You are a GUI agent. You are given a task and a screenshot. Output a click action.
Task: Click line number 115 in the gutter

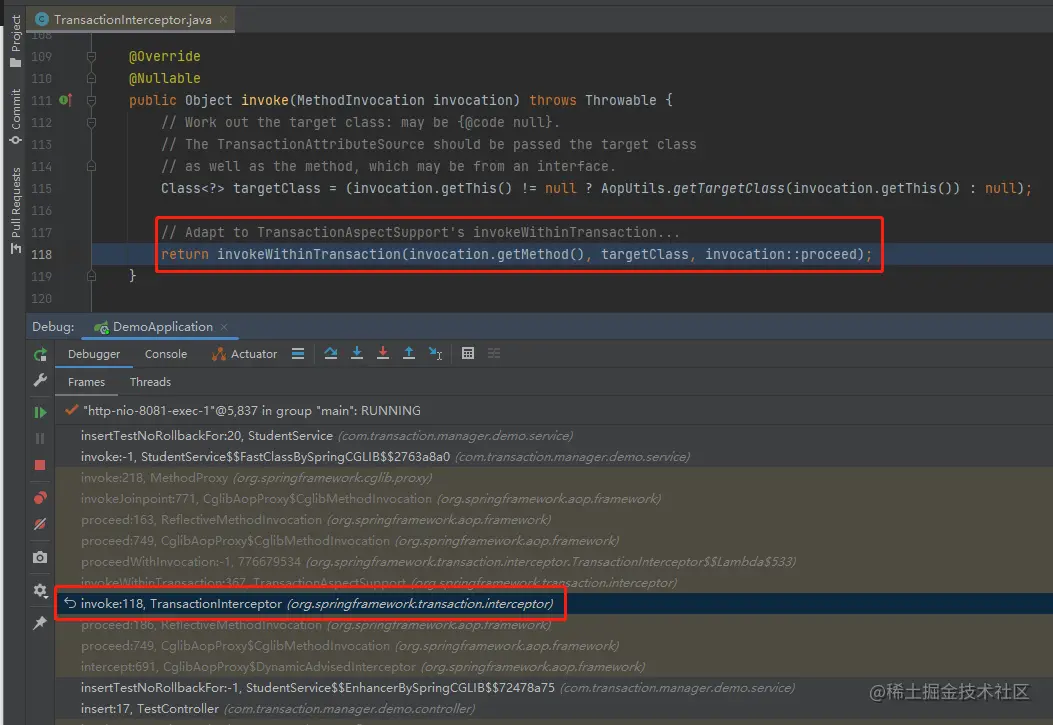point(41,189)
